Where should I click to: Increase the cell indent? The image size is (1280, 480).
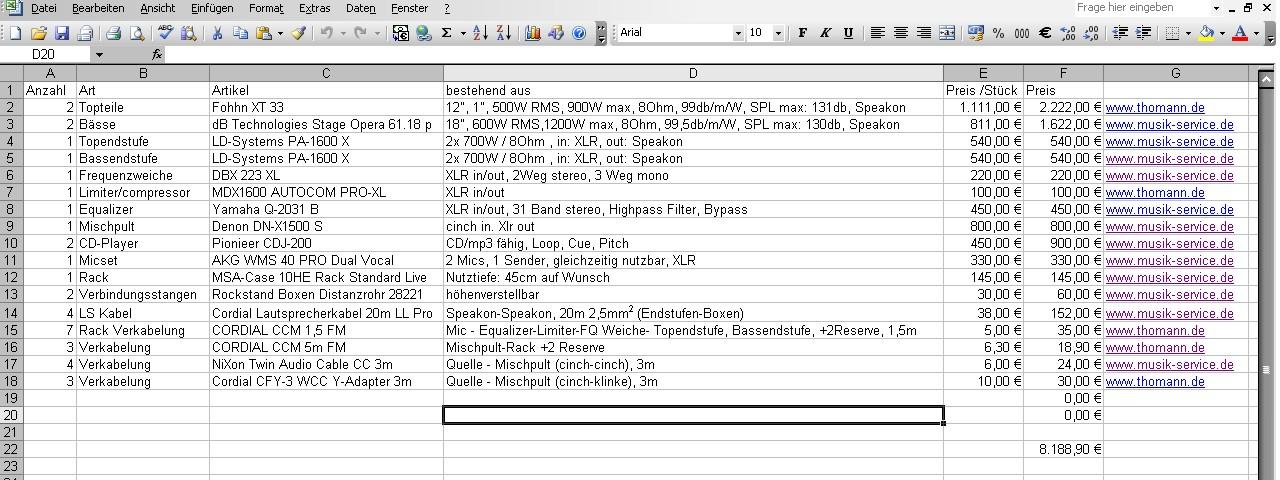coord(1142,33)
